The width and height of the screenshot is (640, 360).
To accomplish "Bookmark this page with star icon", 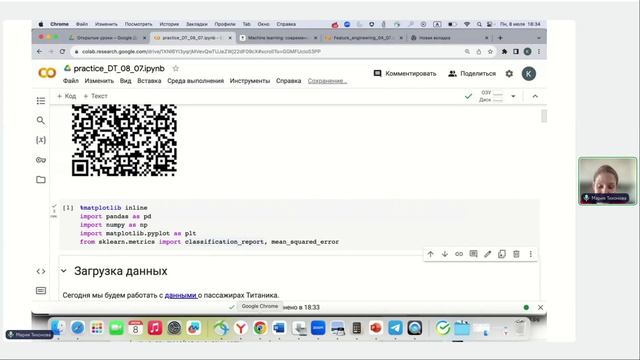I will (x=490, y=51).
